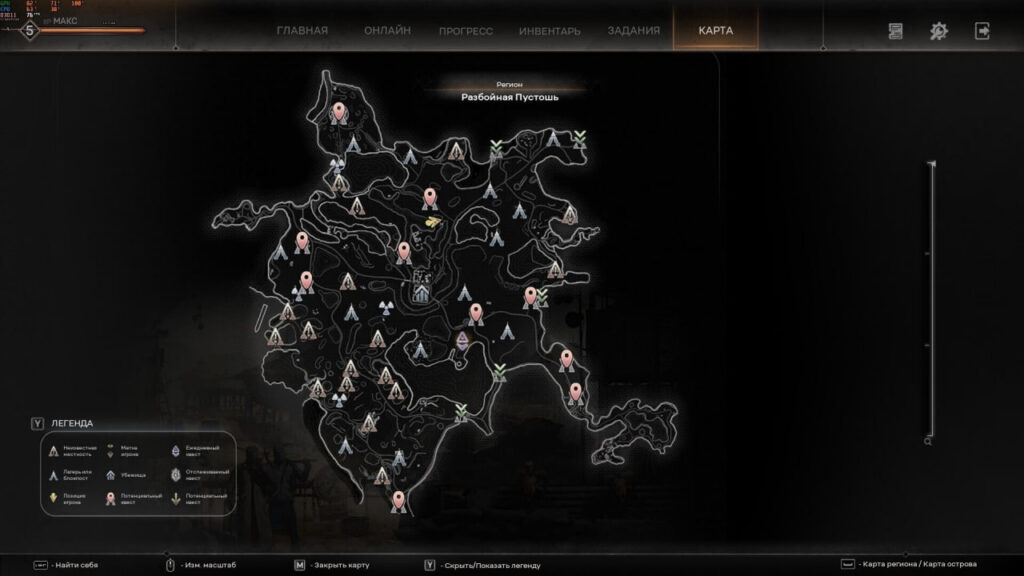Viewport: 1024px width, 576px height.
Task: Switch to the ОНЛАЙН tab
Action: 387,31
